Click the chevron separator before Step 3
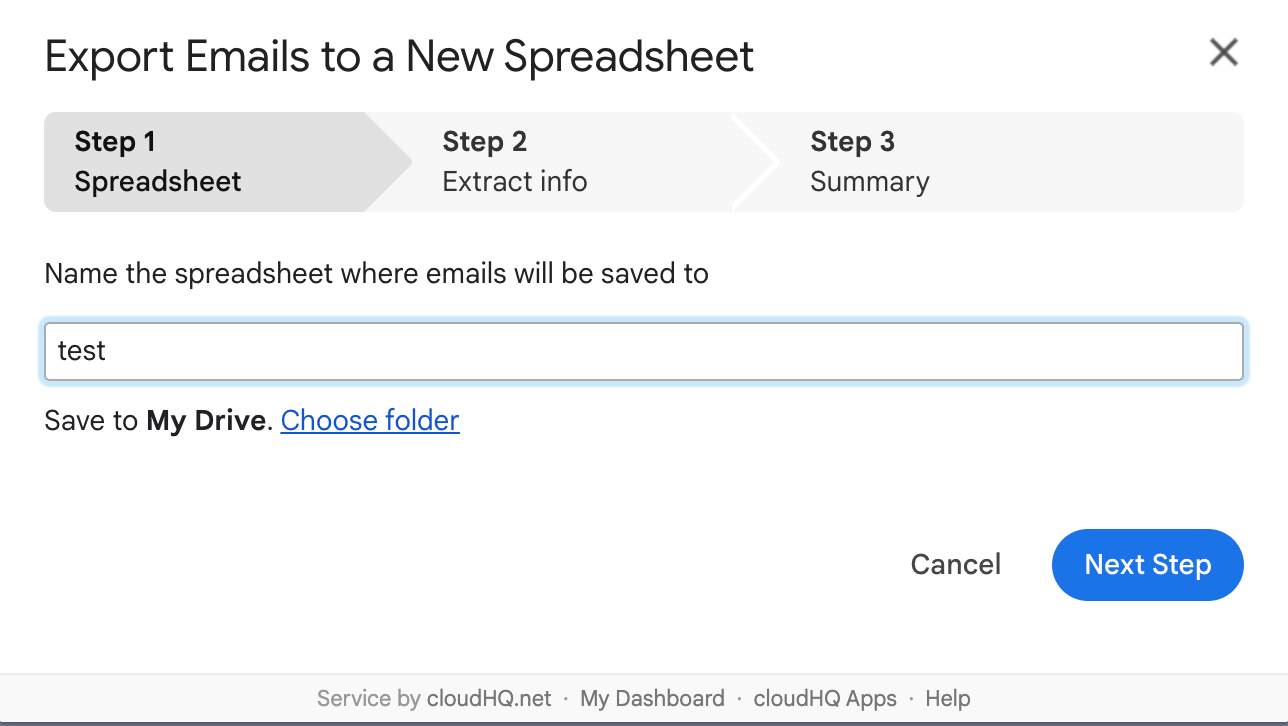This screenshot has height=726, width=1288. click(756, 162)
